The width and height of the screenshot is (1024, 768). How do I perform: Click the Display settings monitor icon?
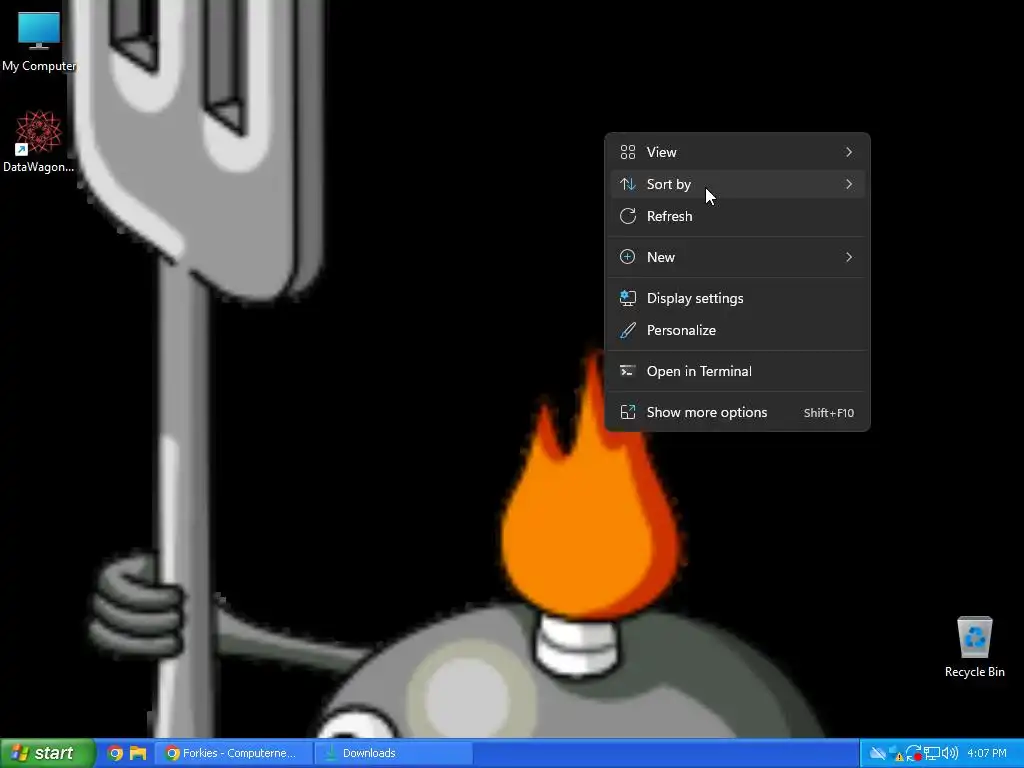pos(628,298)
